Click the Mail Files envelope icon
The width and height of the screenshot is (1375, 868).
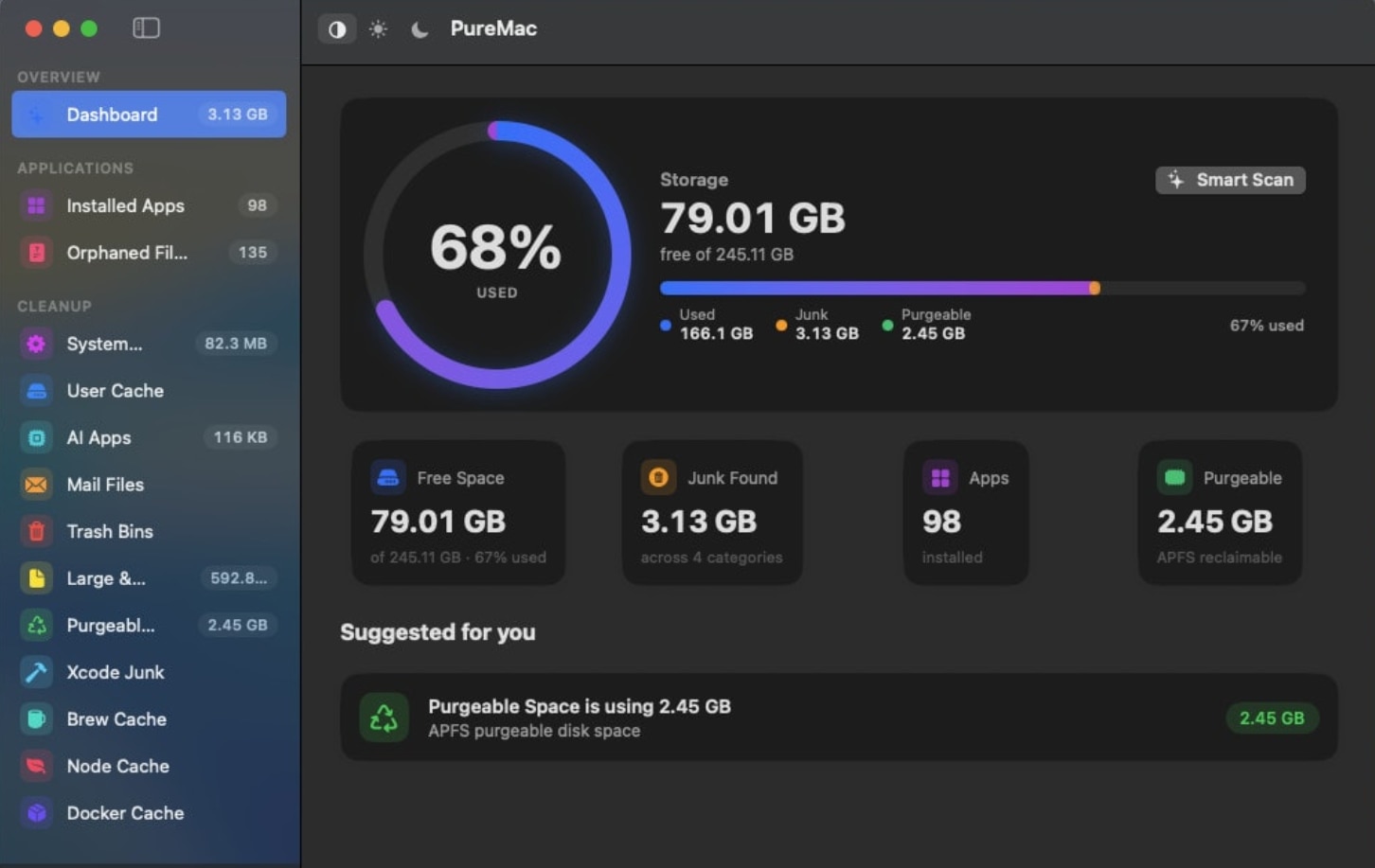point(36,485)
